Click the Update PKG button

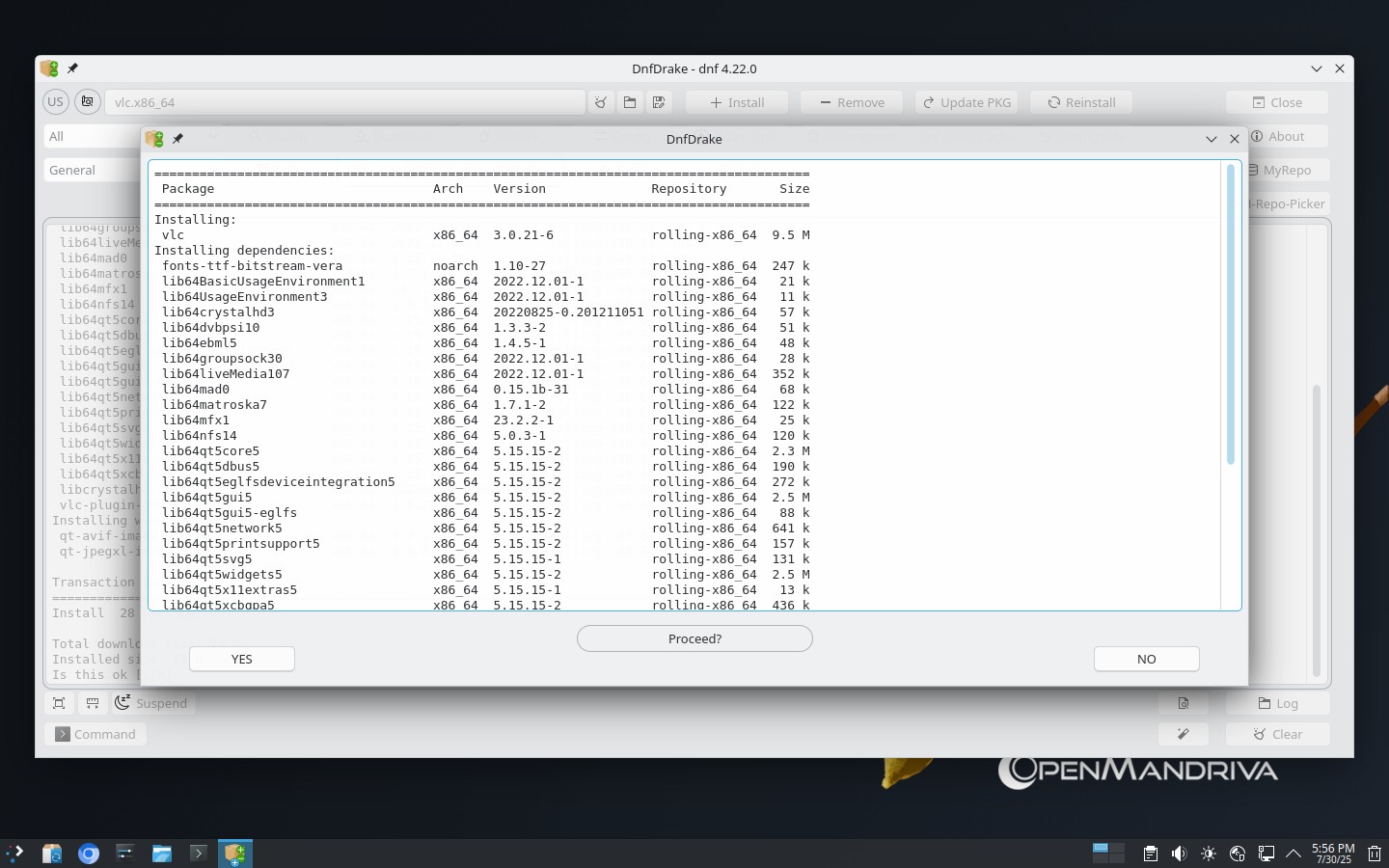(967, 102)
